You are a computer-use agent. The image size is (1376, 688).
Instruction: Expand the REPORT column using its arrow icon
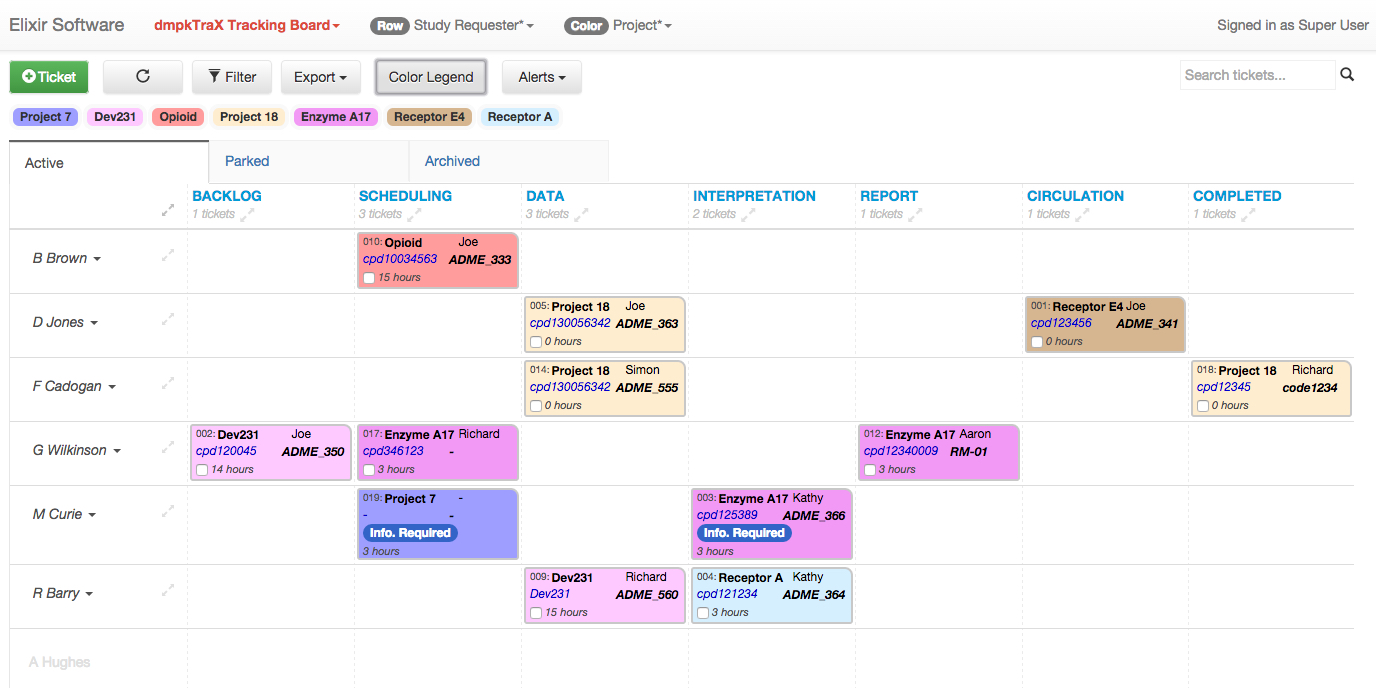tap(915, 214)
